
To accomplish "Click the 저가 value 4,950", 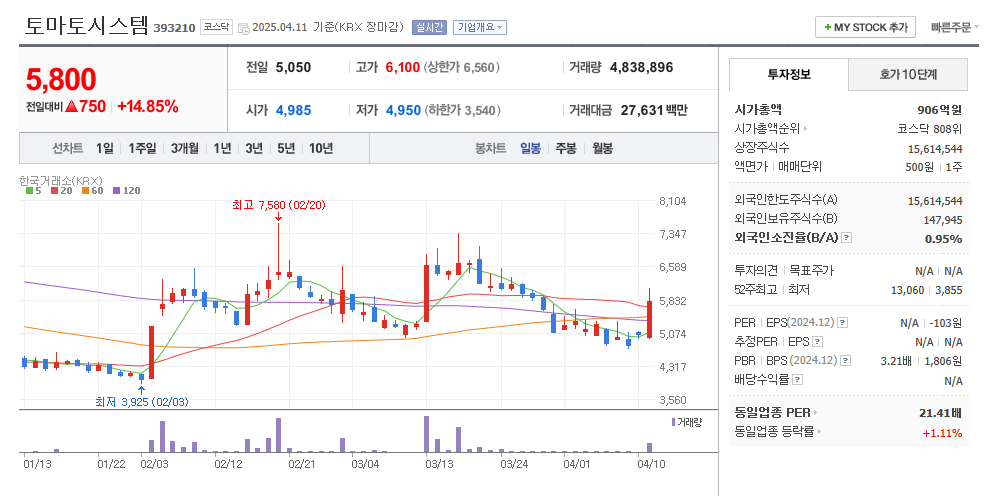I will pyautogui.click(x=403, y=111).
